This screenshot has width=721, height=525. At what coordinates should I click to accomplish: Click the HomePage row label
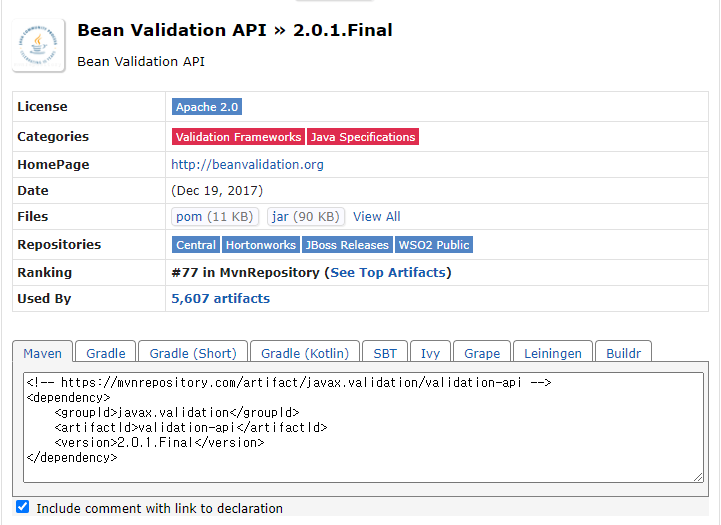pyautogui.click(x=53, y=165)
